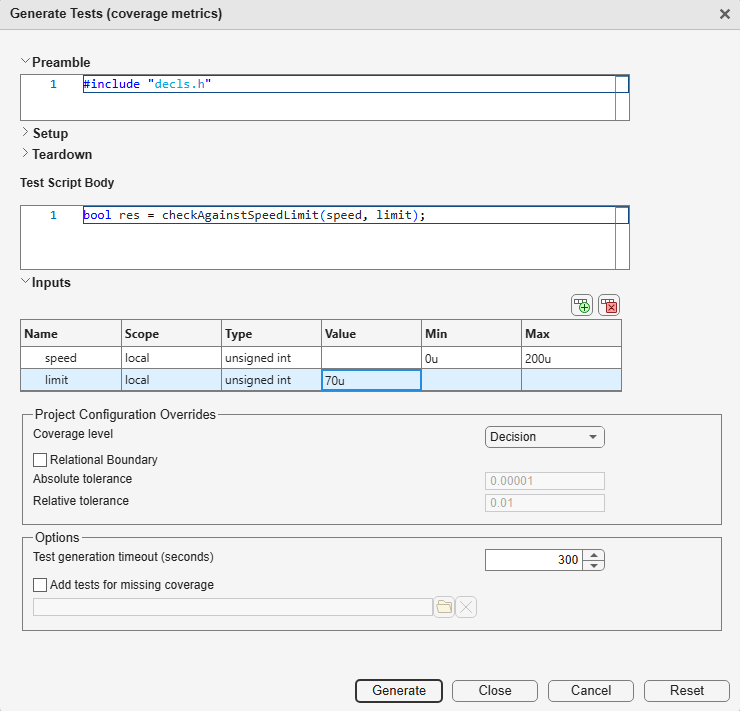Select the limit name cell

pos(71,380)
